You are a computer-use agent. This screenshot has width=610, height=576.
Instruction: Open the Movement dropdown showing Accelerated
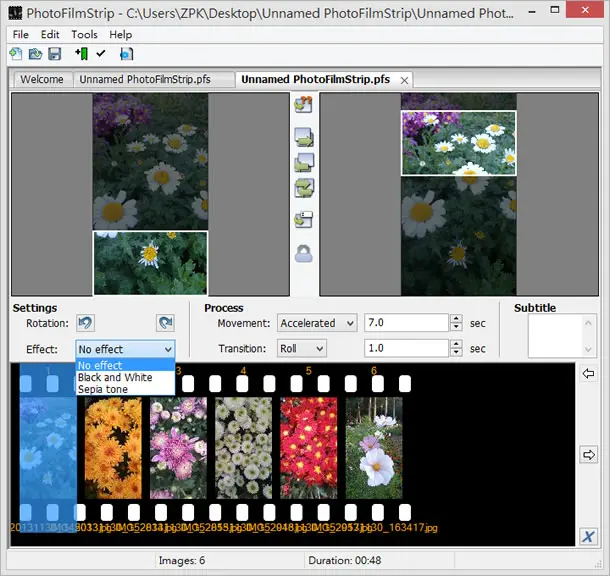[317, 323]
